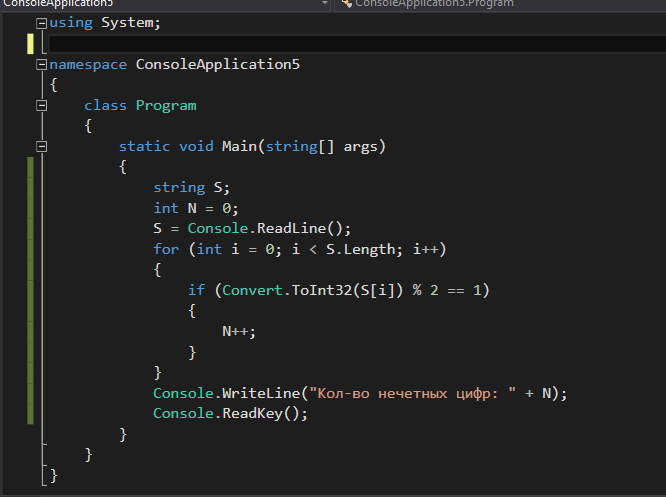Click the int N = 0 declaration
The width and height of the screenshot is (666, 497).
(x=196, y=208)
